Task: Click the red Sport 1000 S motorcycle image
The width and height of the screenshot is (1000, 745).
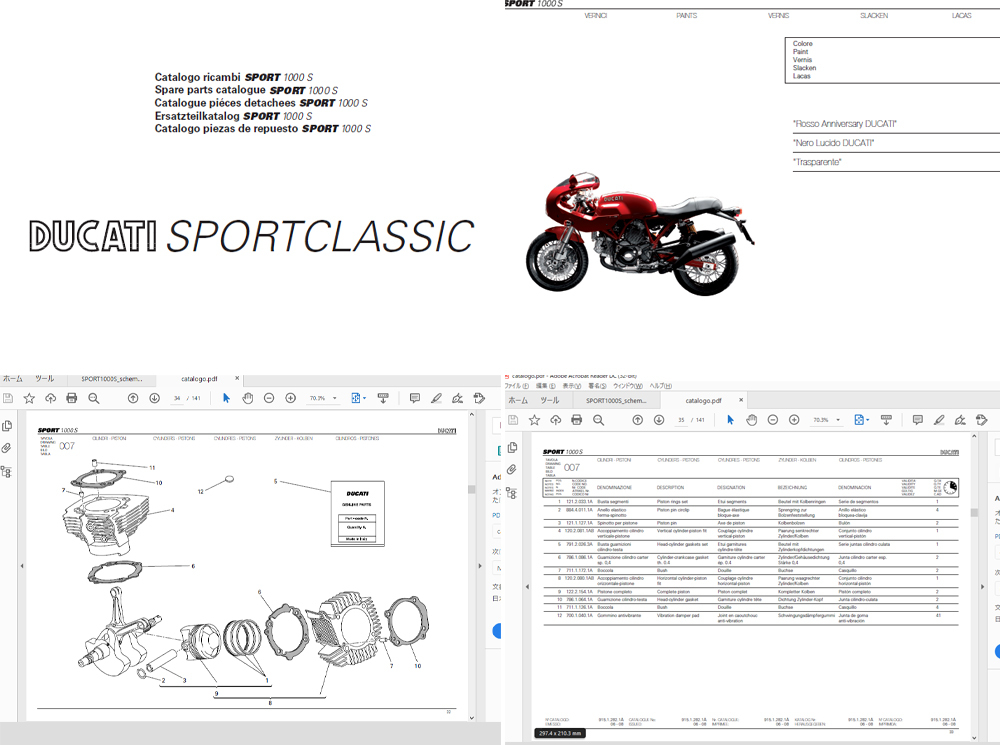Action: pyautogui.click(x=640, y=233)
